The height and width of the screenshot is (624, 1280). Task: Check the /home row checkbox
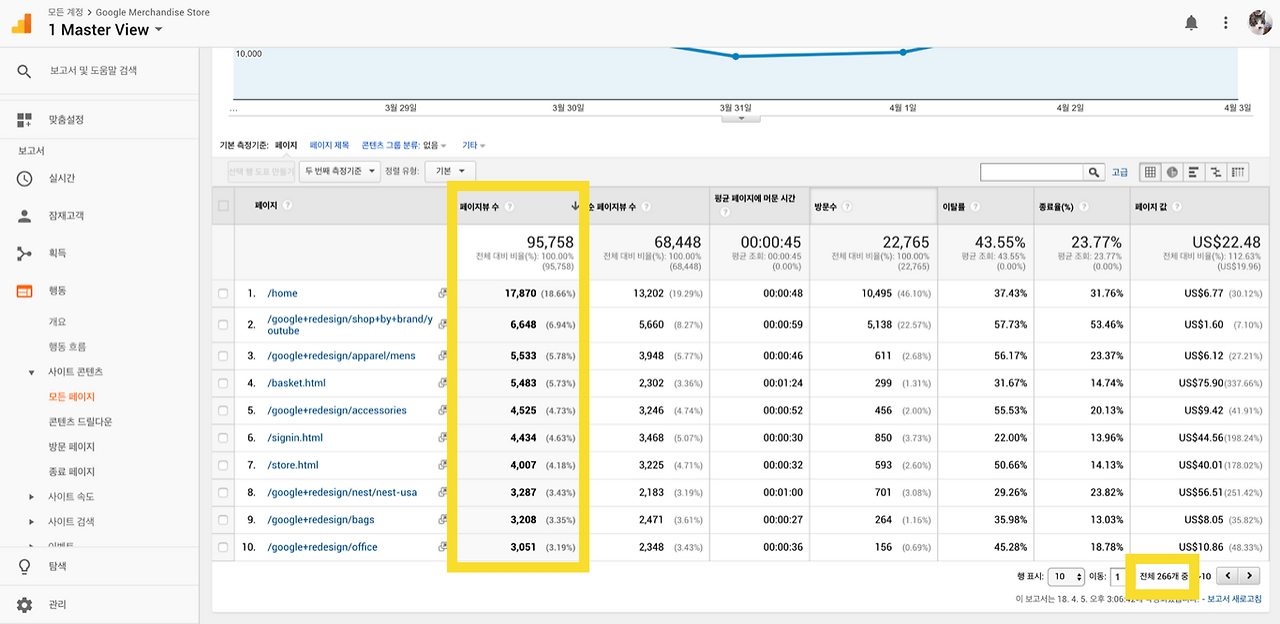[x=223, y=294]
